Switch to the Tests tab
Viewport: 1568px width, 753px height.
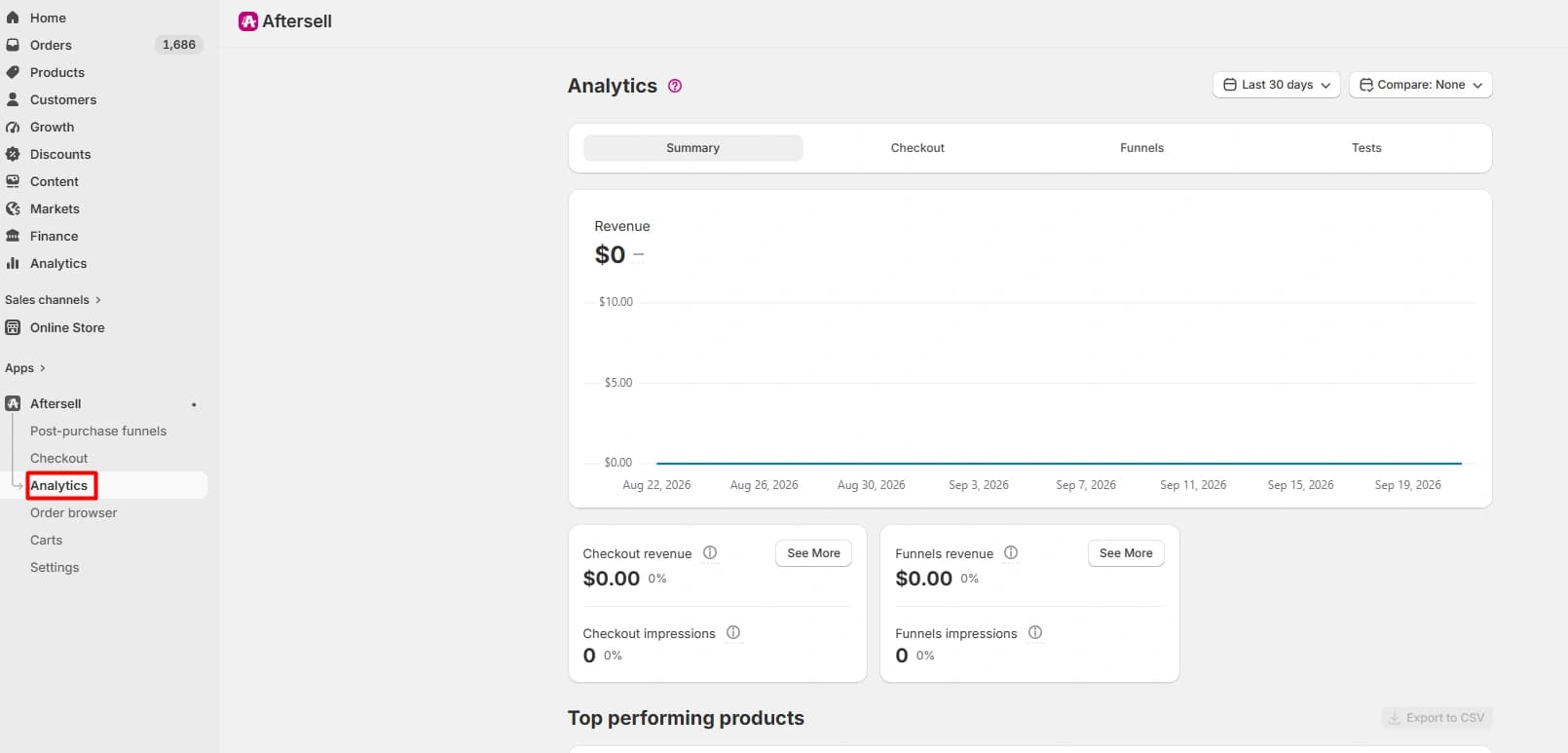(1366, 148)
